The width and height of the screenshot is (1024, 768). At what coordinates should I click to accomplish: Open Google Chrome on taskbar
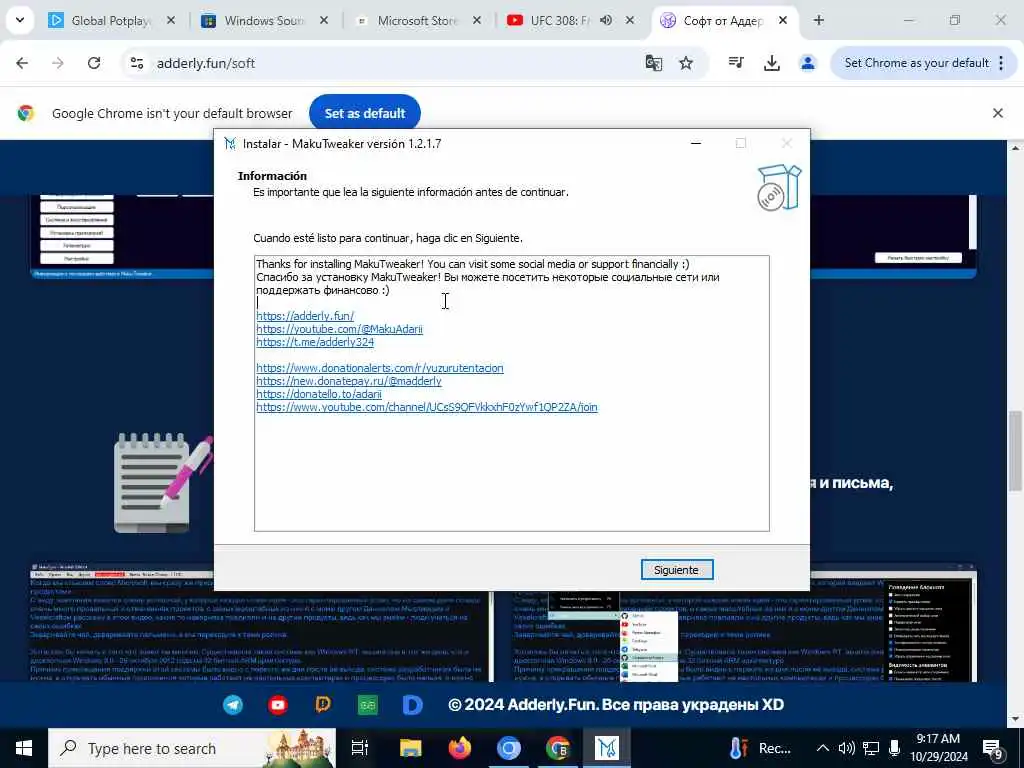[558, 748]
